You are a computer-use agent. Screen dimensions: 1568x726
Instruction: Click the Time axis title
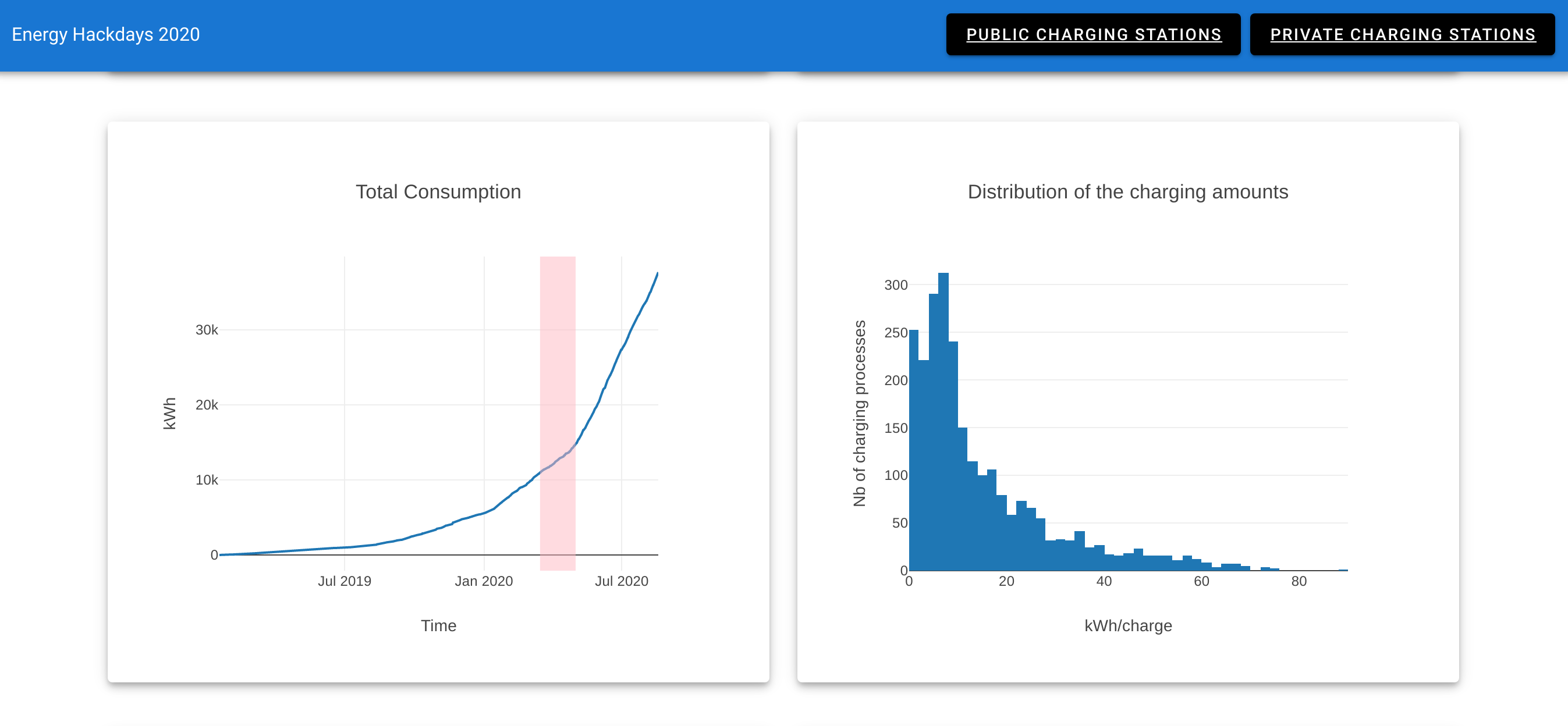(438, 625)
